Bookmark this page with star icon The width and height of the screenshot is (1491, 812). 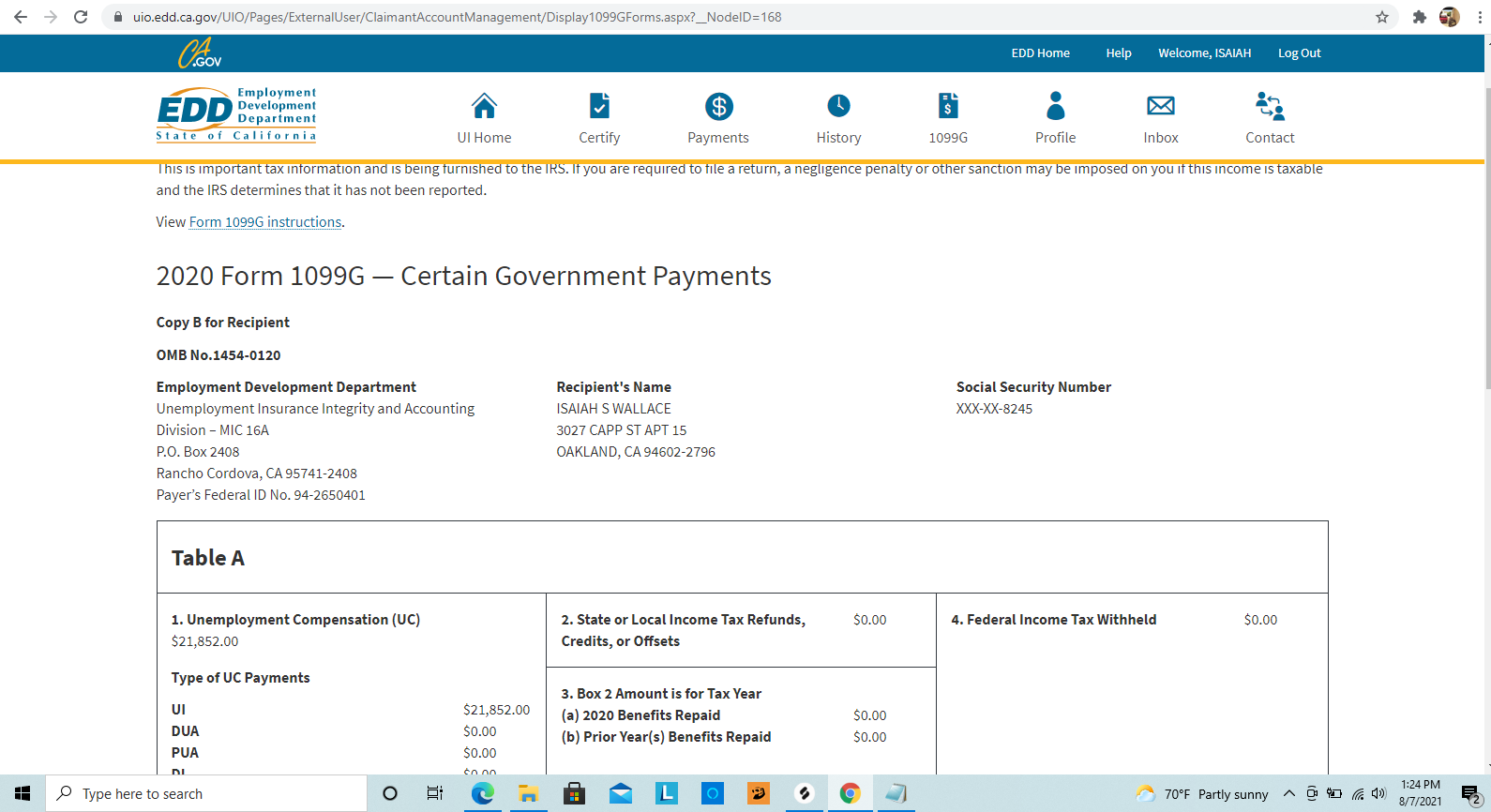[x=1381, y=17]
